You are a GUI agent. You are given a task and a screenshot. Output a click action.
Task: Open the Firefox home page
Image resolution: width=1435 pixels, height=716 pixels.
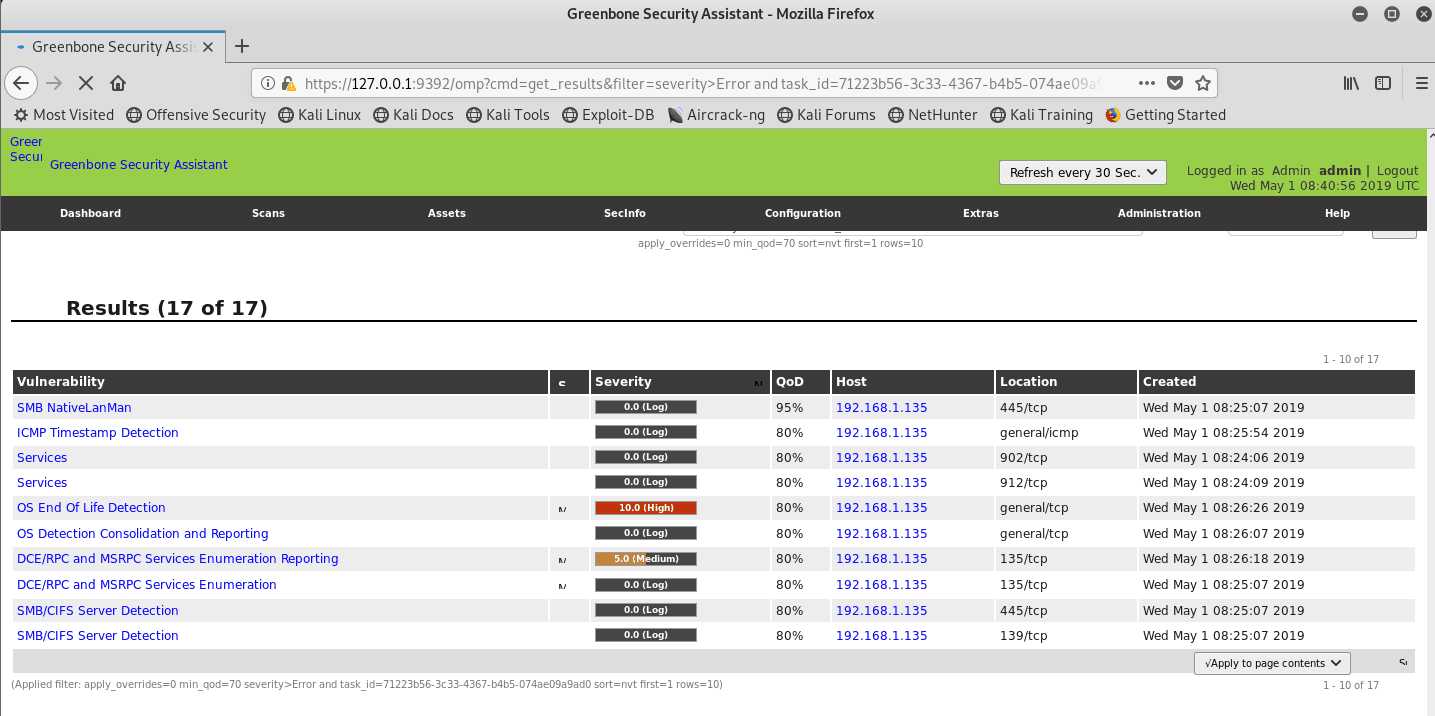pos(118,83)
